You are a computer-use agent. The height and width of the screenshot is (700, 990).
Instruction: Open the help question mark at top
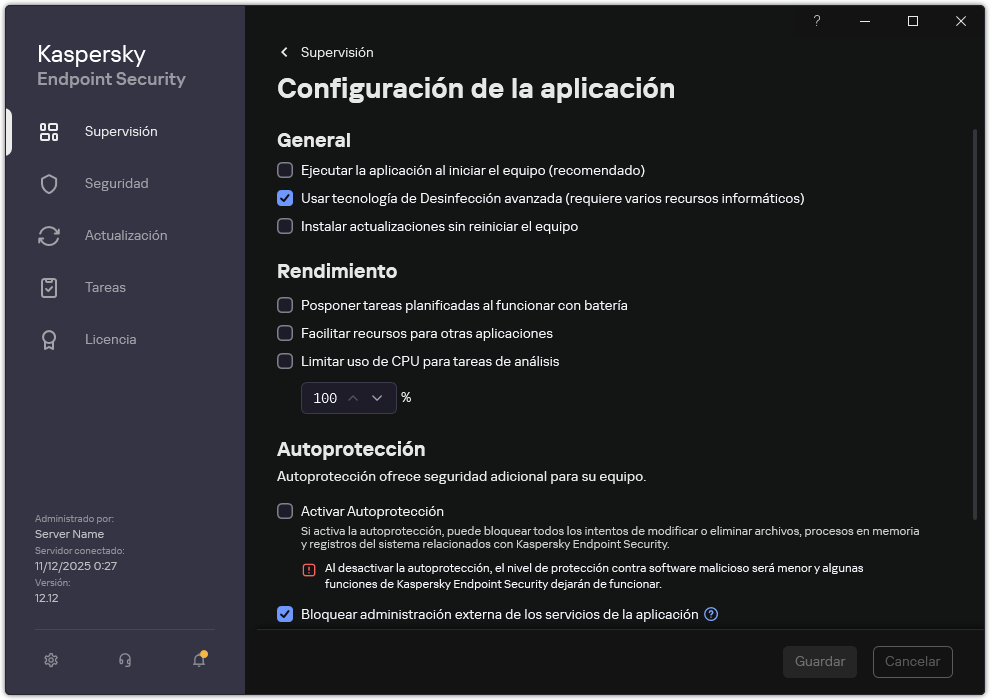(816, 21)
